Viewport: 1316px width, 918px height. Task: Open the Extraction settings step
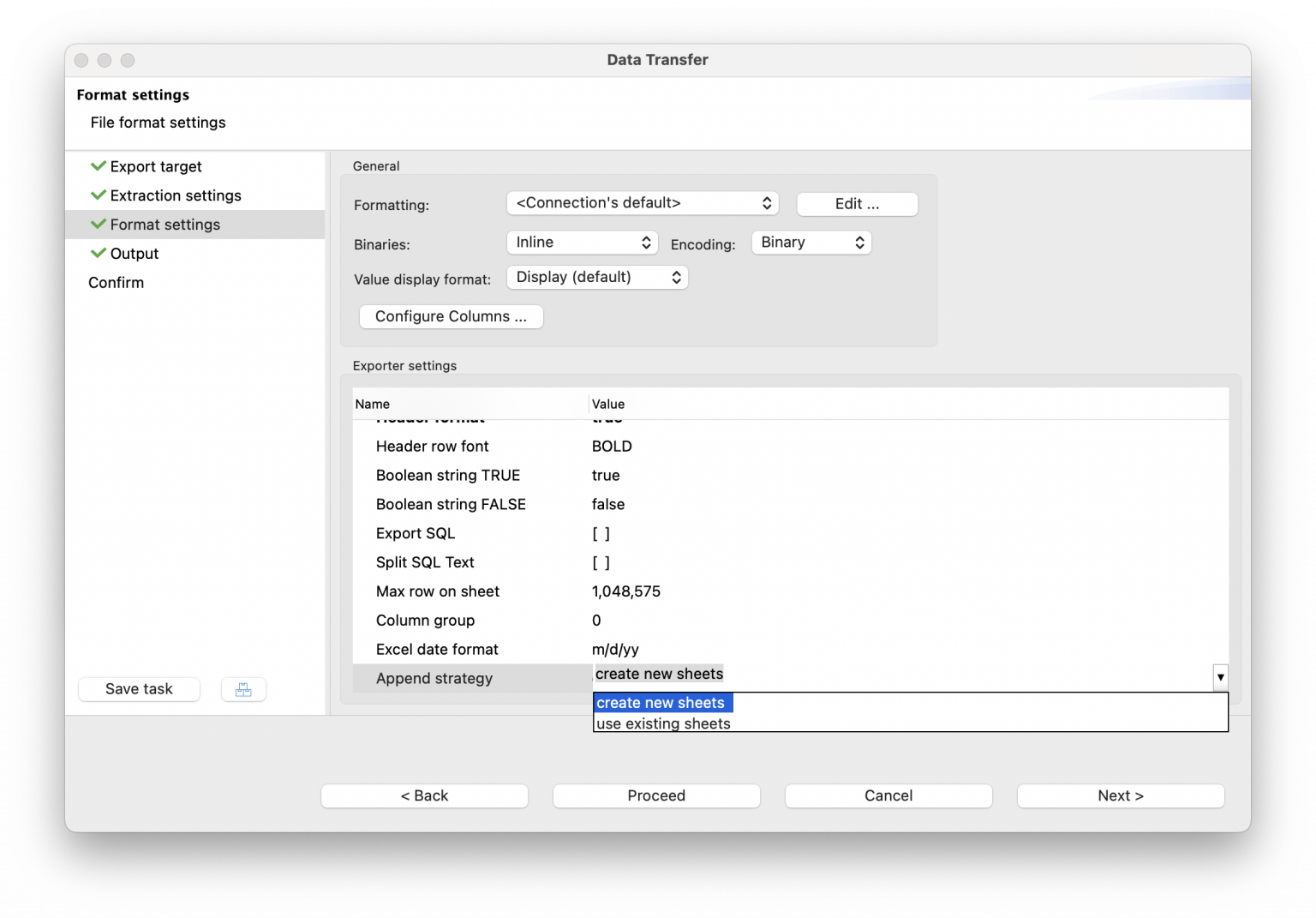(176, 195)
